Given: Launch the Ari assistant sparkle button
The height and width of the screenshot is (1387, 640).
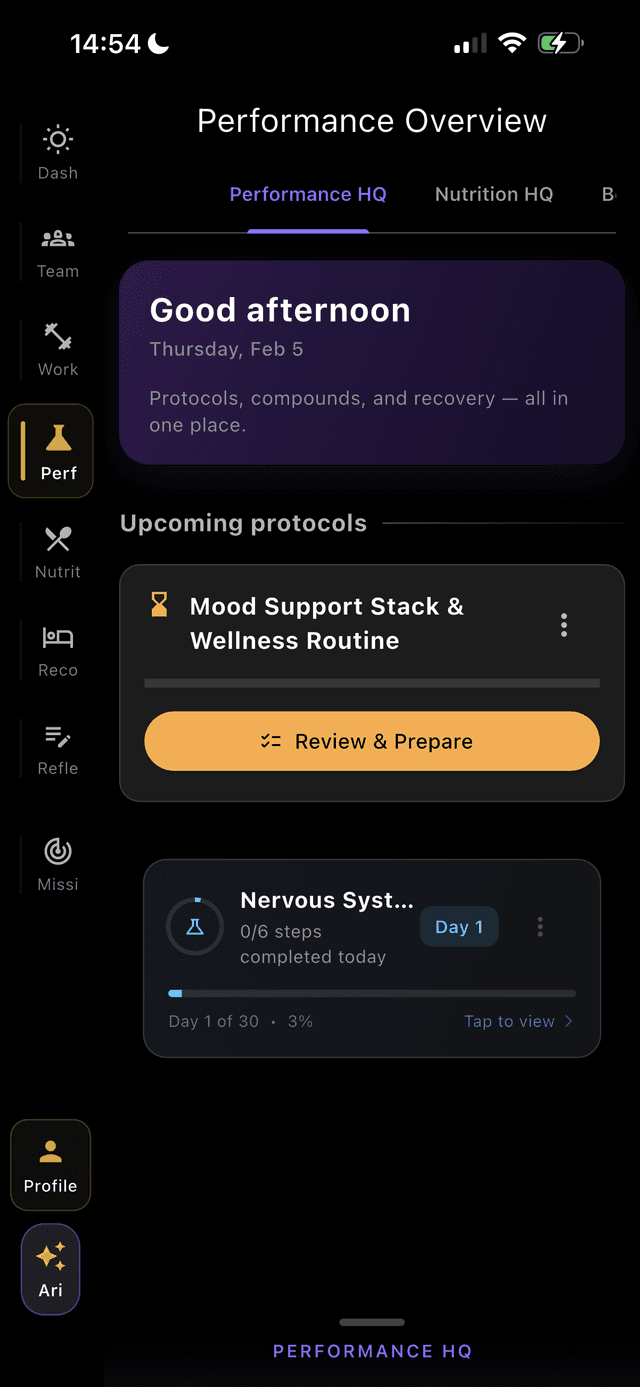Looking at the screenshot, I should 51,1268.
